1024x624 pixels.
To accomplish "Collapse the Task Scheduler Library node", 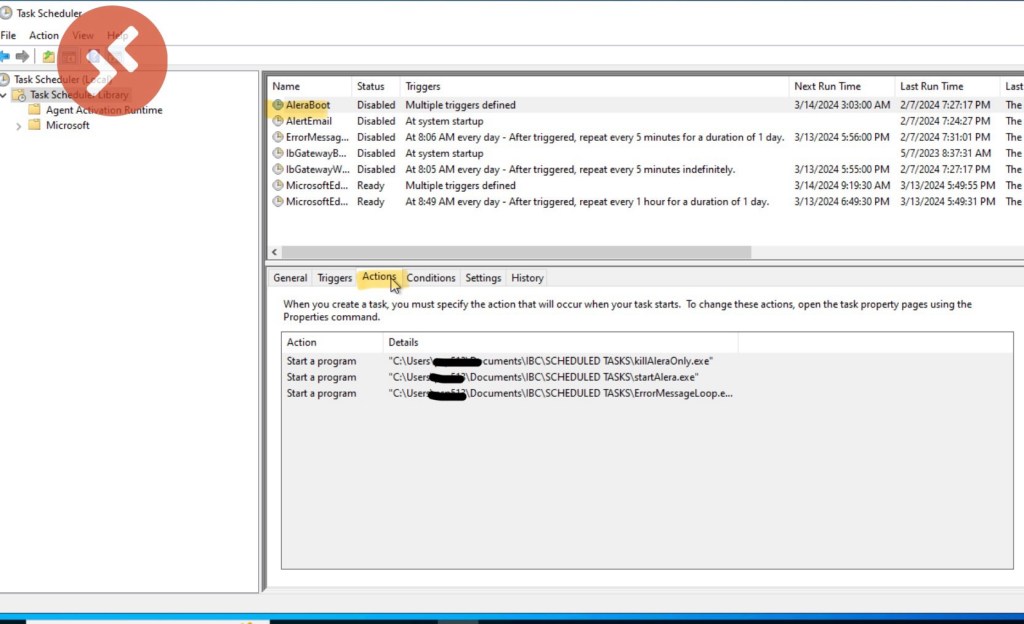I will pos(4,95).
